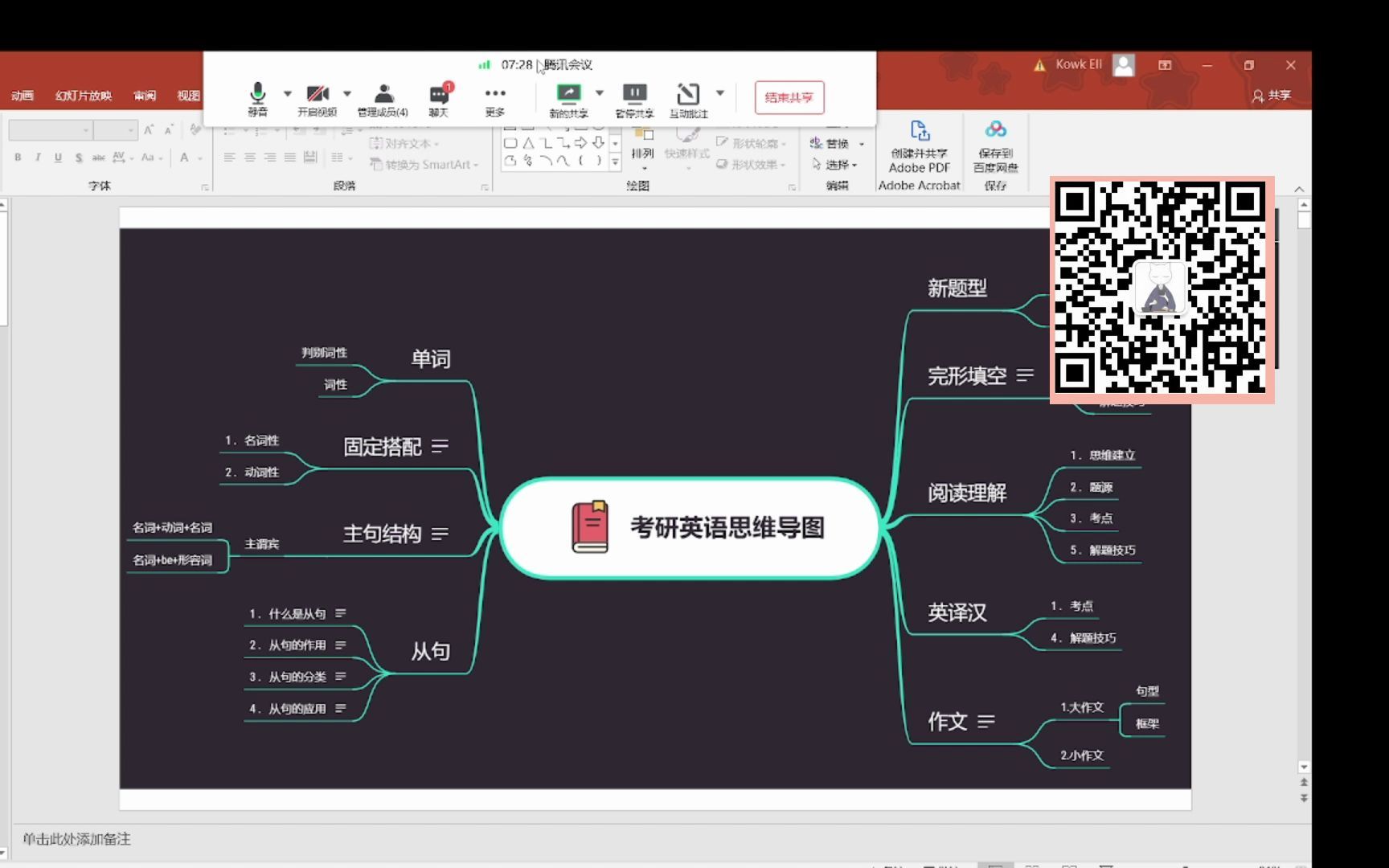Toggle Underline formatting
This screenshot has width=1389, height=868.
[x=58, y=158]
